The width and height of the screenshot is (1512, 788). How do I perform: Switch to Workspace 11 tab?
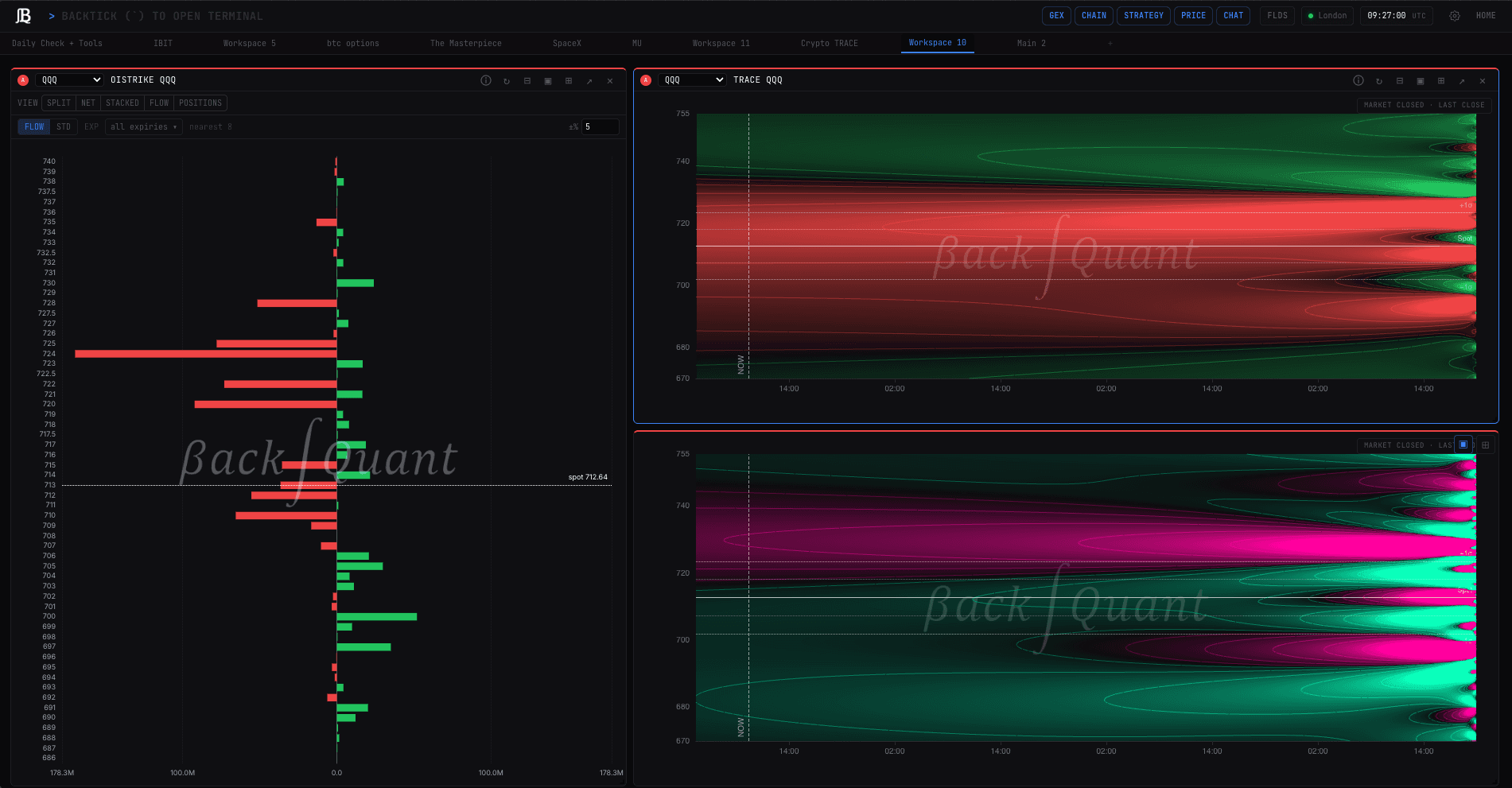721,44
